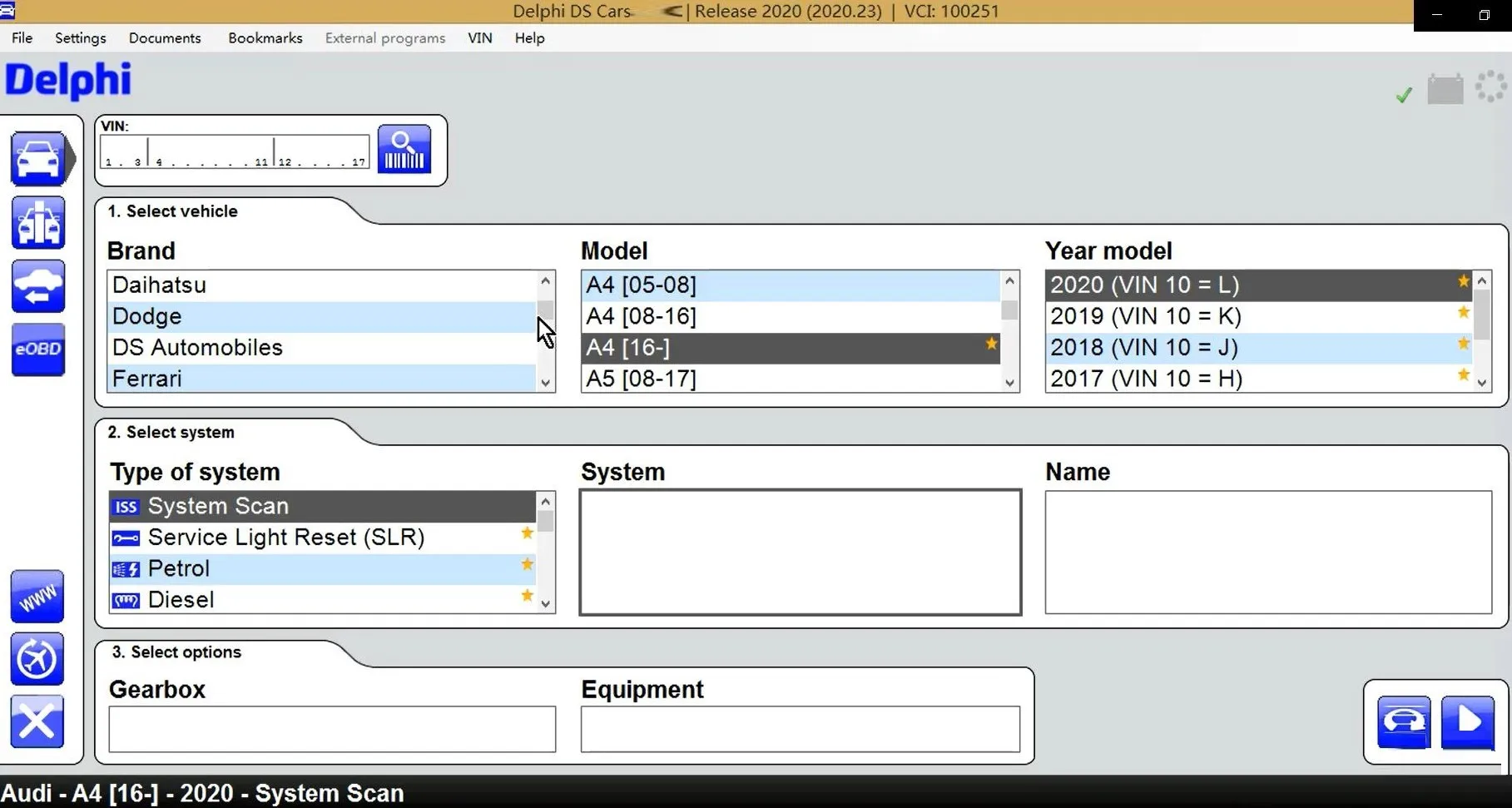Screen dimensions: 1512x808
Task: Toggle favorite star on 2020 year model
Action: tap(1464, 281)
